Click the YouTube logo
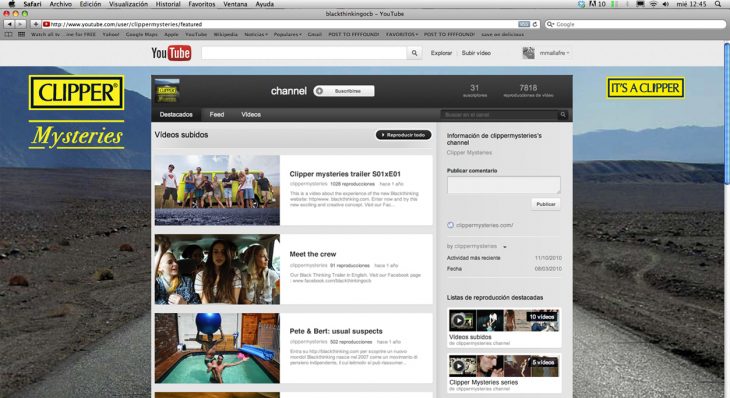The width and height of the screenshot is (730, 398). tap(171, 53)
